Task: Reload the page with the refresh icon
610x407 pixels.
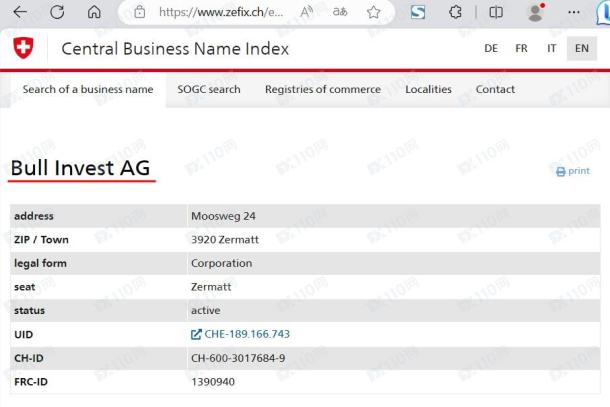Action: pos(57,12)
